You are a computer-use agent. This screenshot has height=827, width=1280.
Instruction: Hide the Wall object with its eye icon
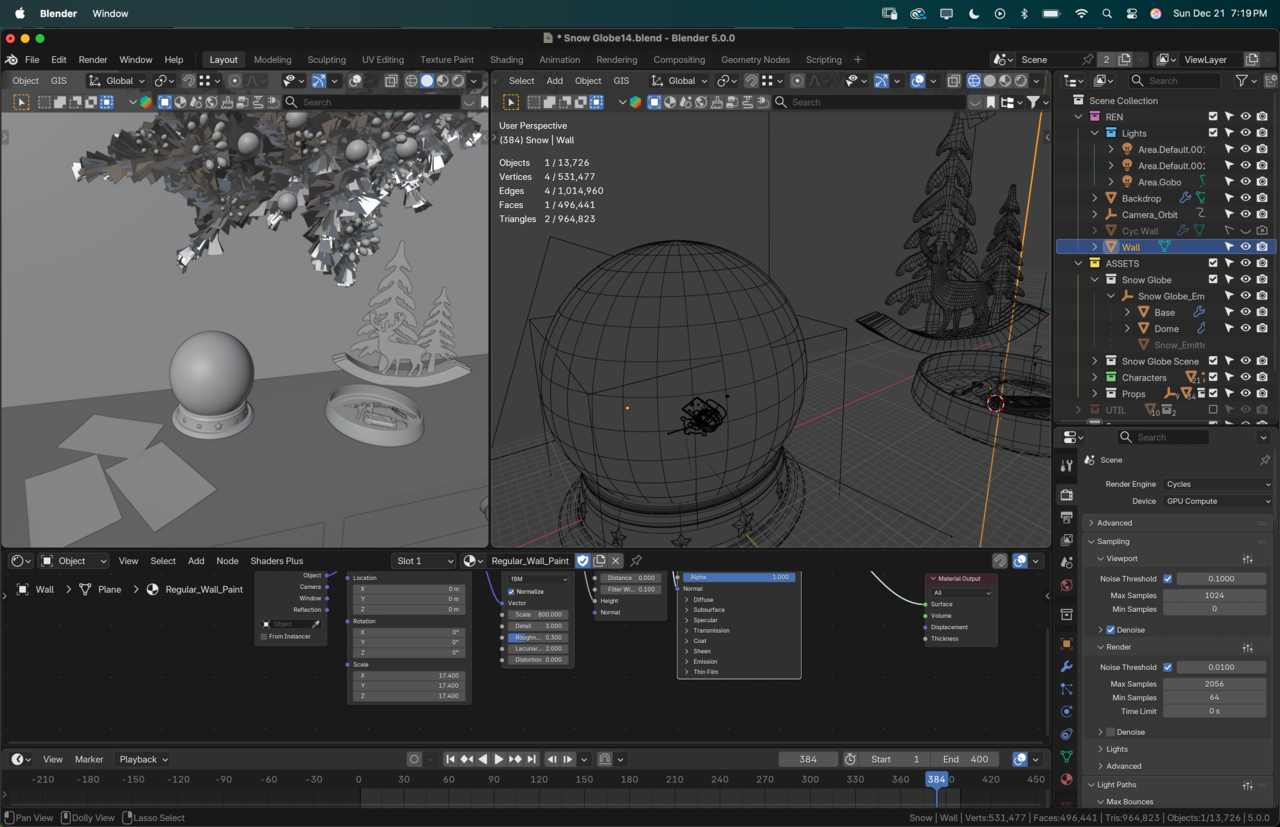(1245, 247)
